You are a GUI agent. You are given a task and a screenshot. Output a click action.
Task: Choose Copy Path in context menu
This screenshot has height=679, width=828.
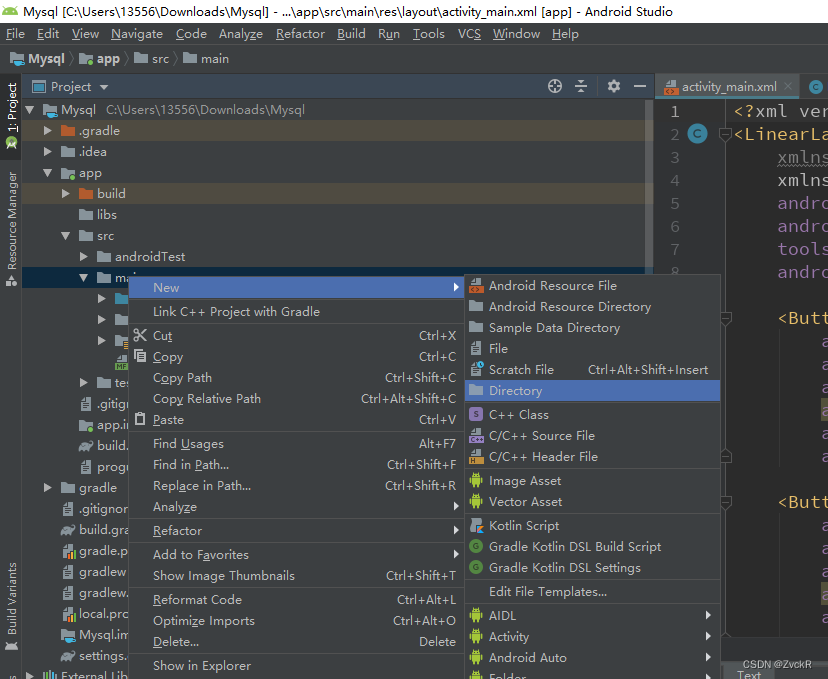296,378
